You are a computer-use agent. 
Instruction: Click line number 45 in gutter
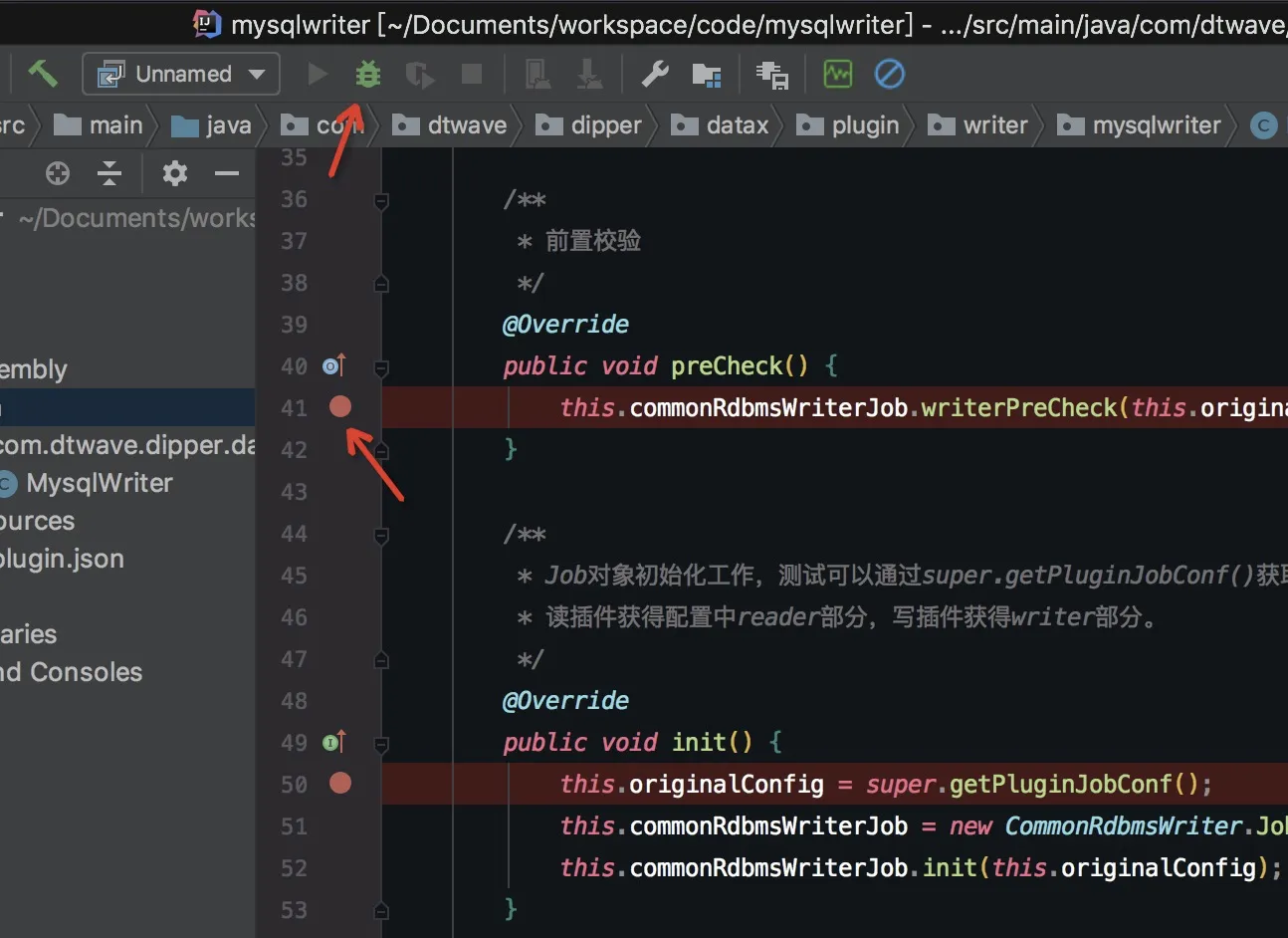tap(294, 576)
